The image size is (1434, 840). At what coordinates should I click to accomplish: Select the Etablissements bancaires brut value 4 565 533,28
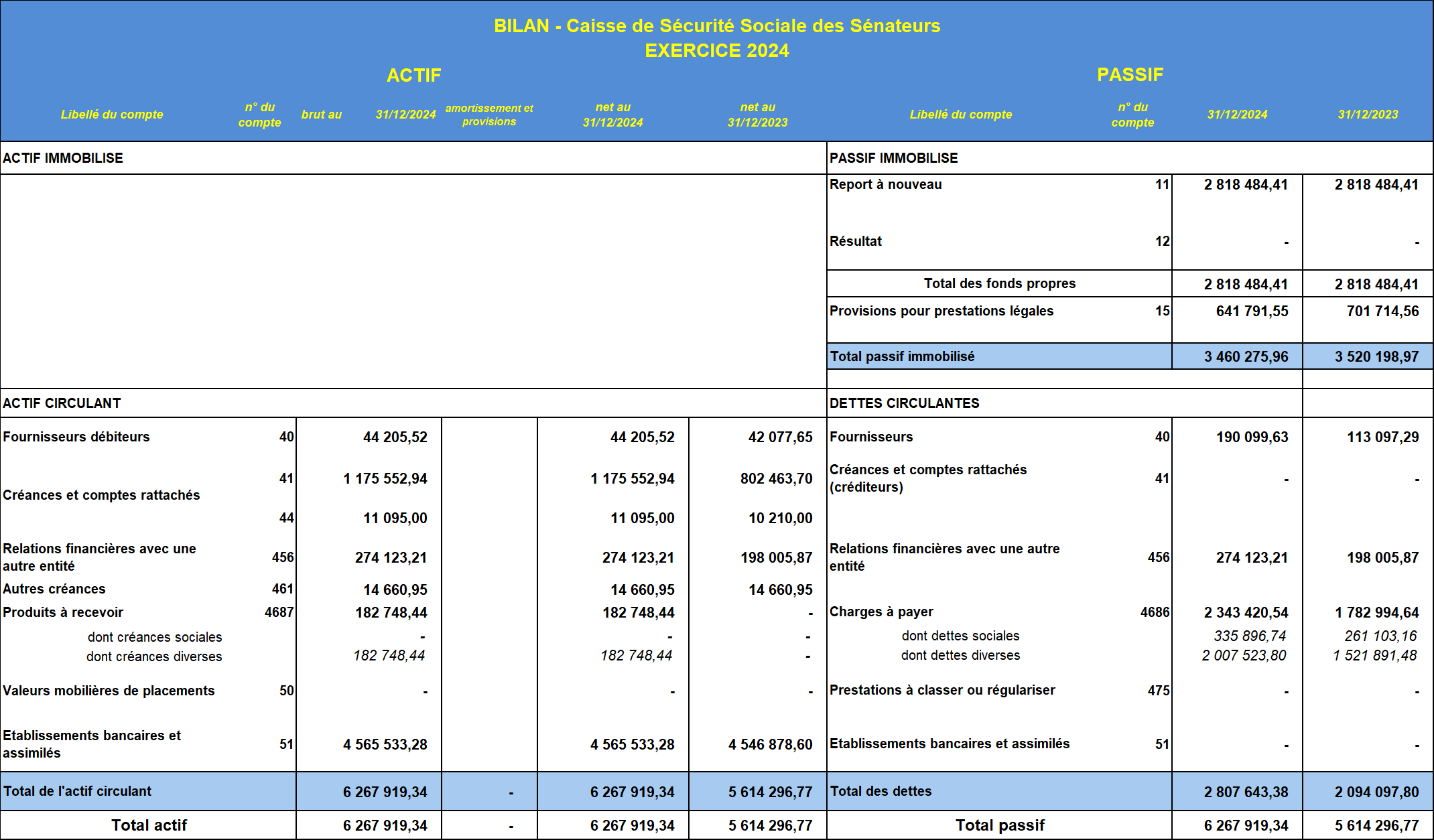(x=385, y=745)
